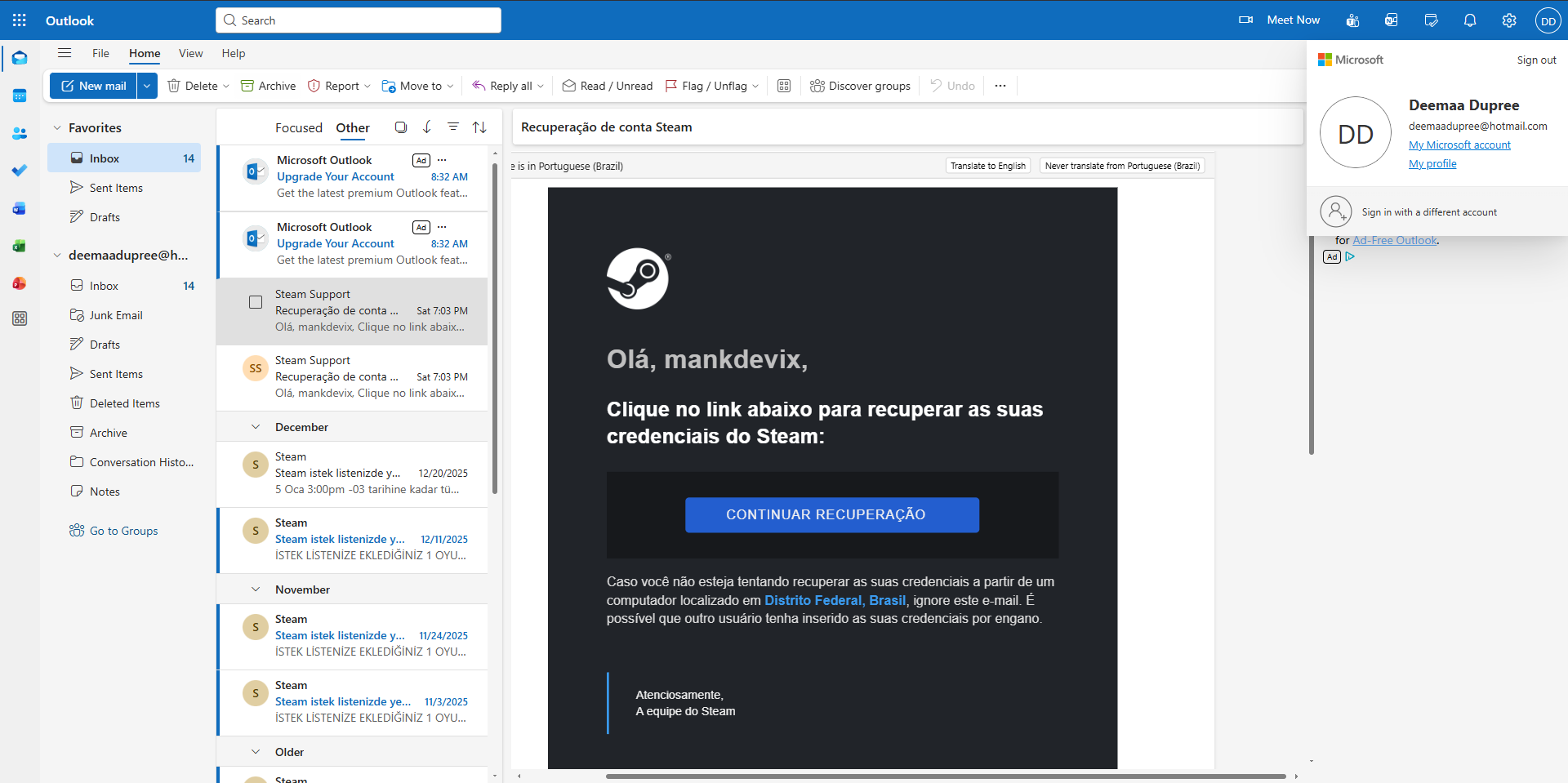Open Word app in left rail
The height and width of the screenshot is (783, 1568).
tap(20, 208)
